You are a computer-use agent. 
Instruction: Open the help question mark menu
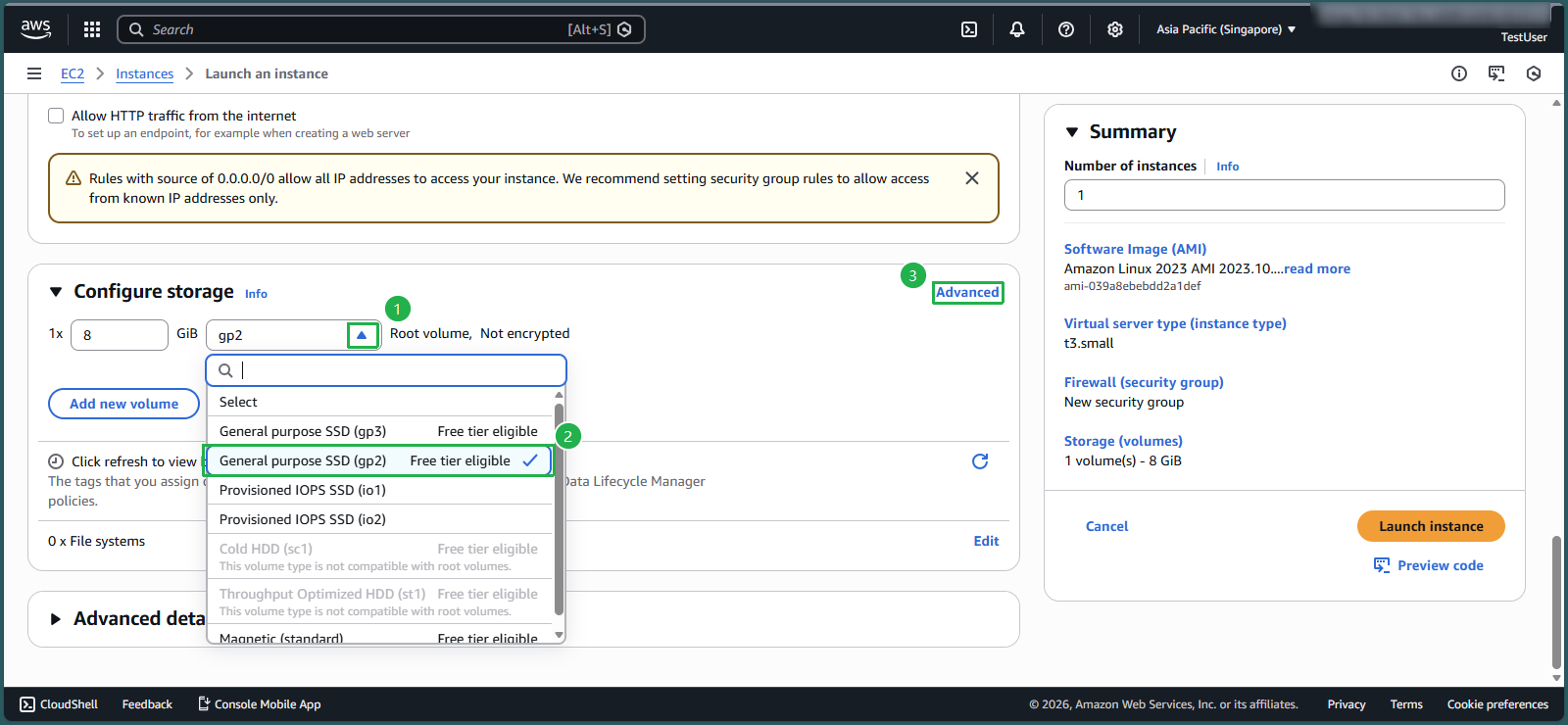(1065, 29)
